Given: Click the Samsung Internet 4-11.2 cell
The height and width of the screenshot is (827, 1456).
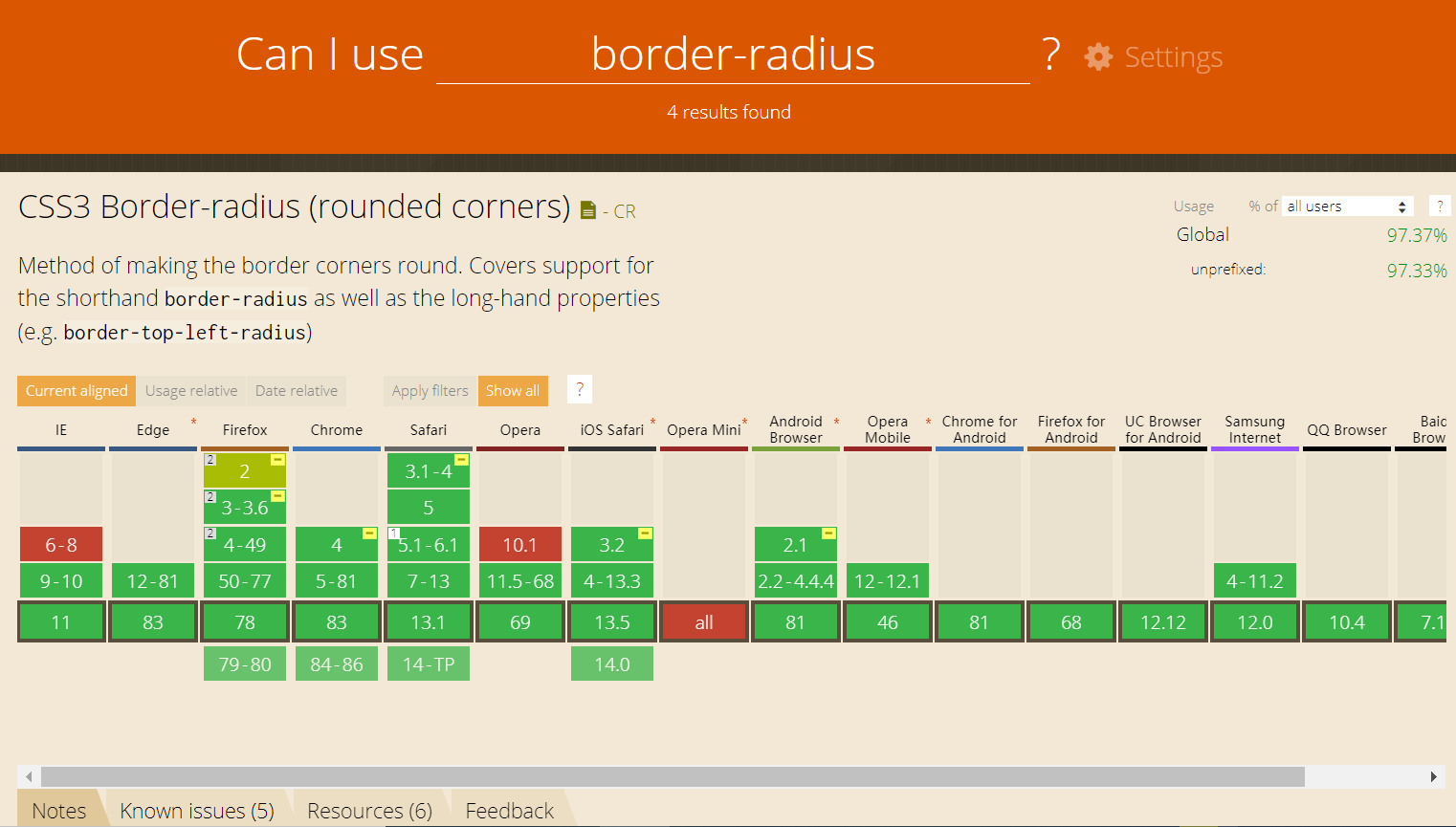Looking at the screenshot, I should click(x=1255, y=581).
